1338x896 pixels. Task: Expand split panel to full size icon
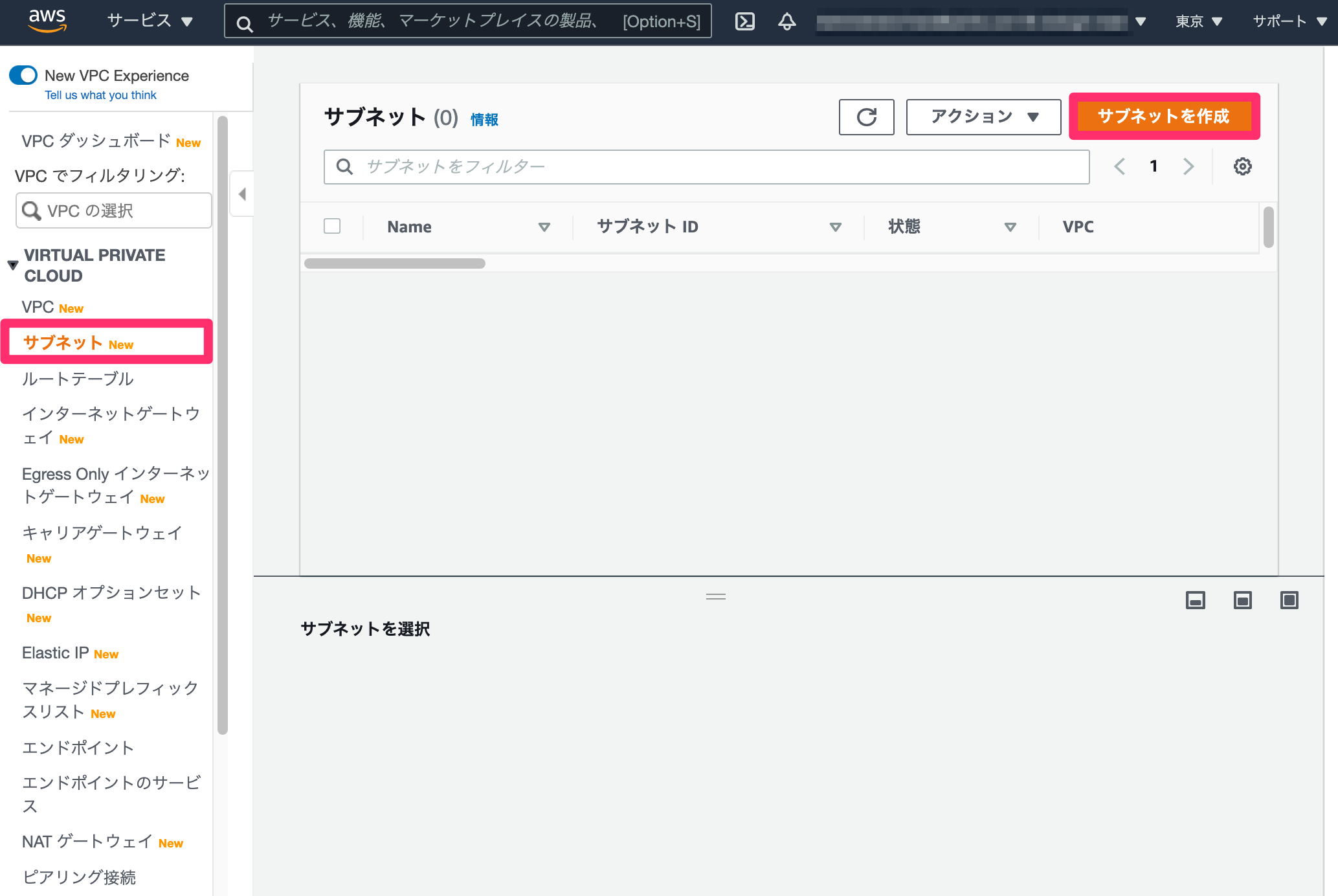pos(1289,600)
